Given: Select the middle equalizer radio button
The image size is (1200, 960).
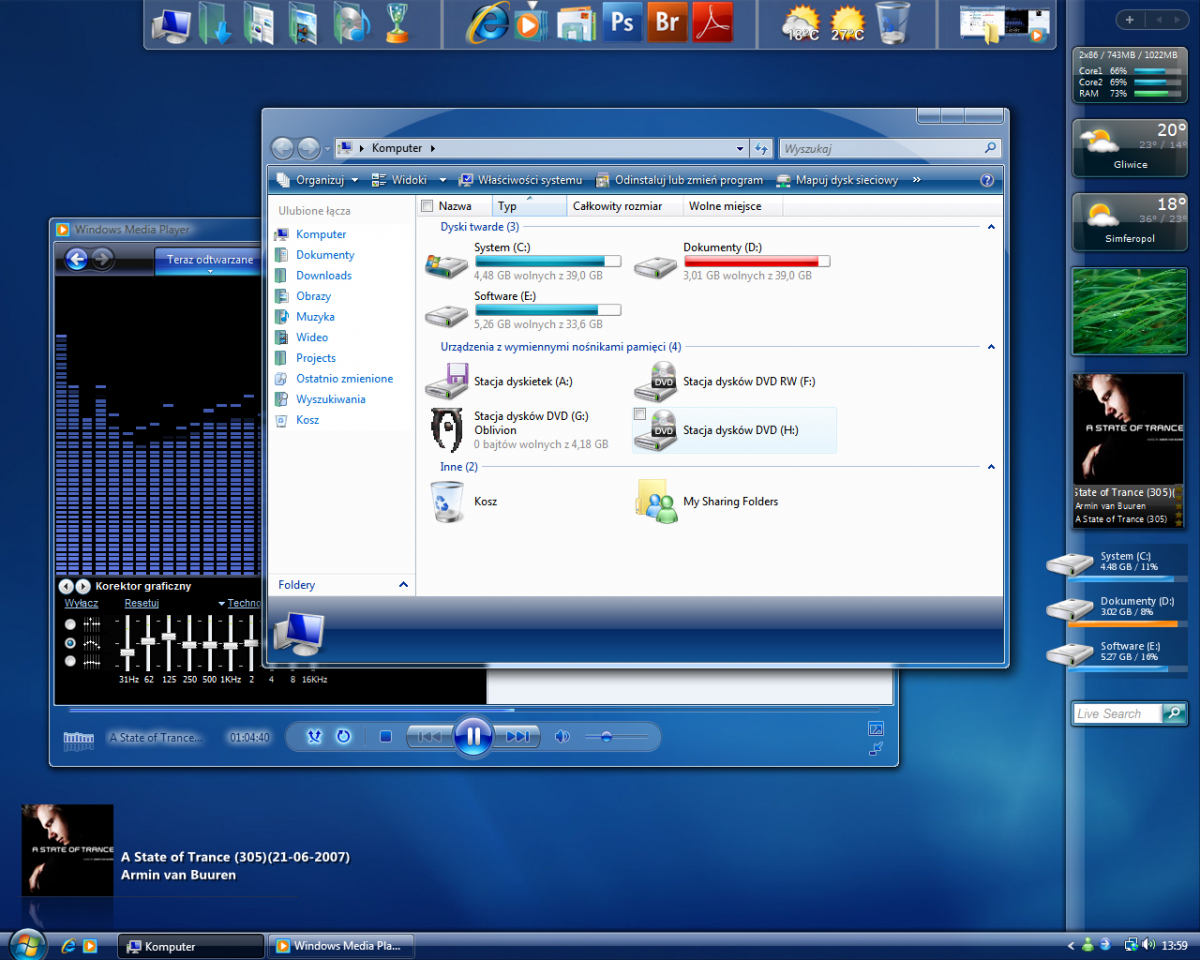Looking at the screenshot, I should coord(70,643).
